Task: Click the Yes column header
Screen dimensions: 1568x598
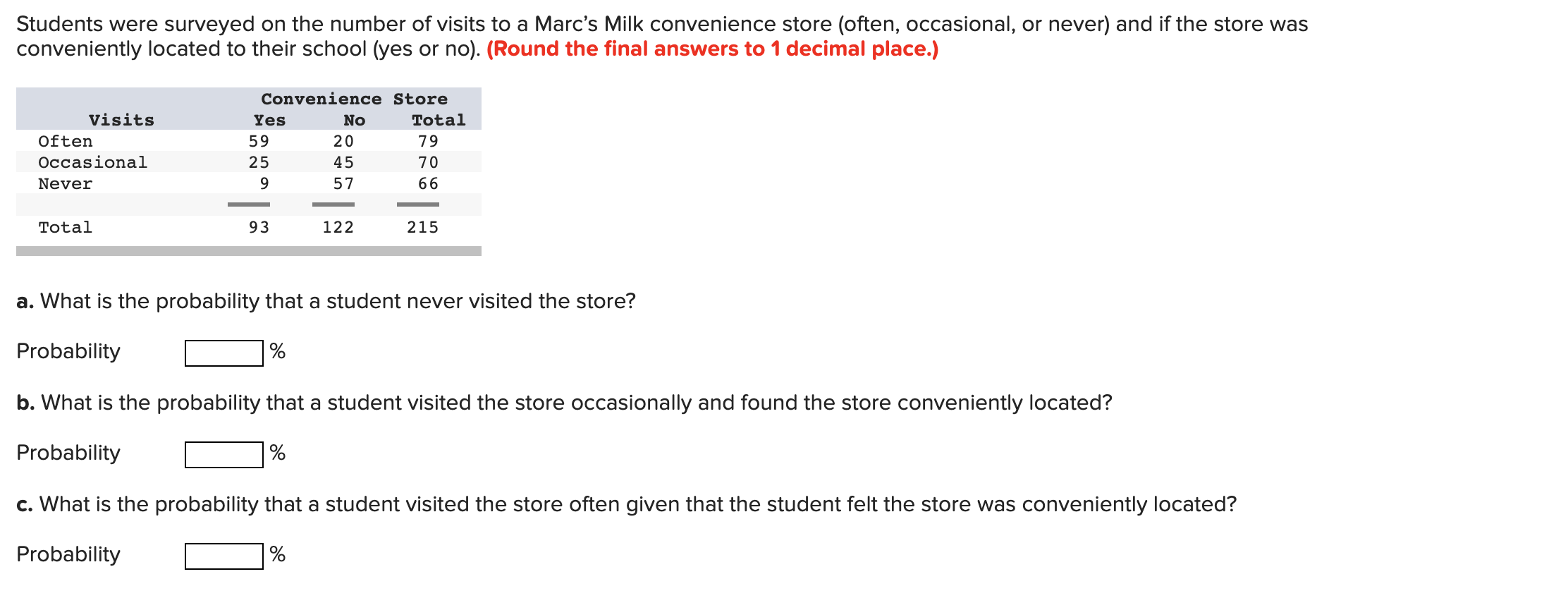Action: (269, 120)
